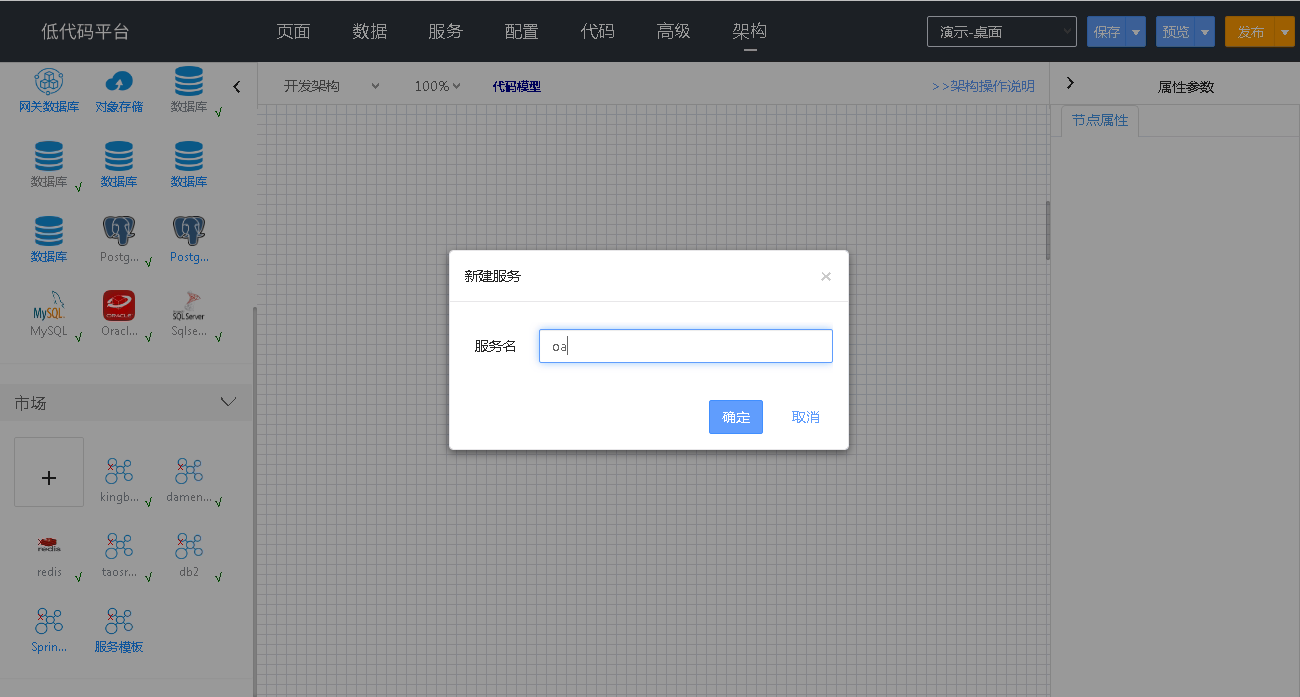Open the 页面 menu
This screenshot has height=697, width=1300.
click(x=293, y=31)
